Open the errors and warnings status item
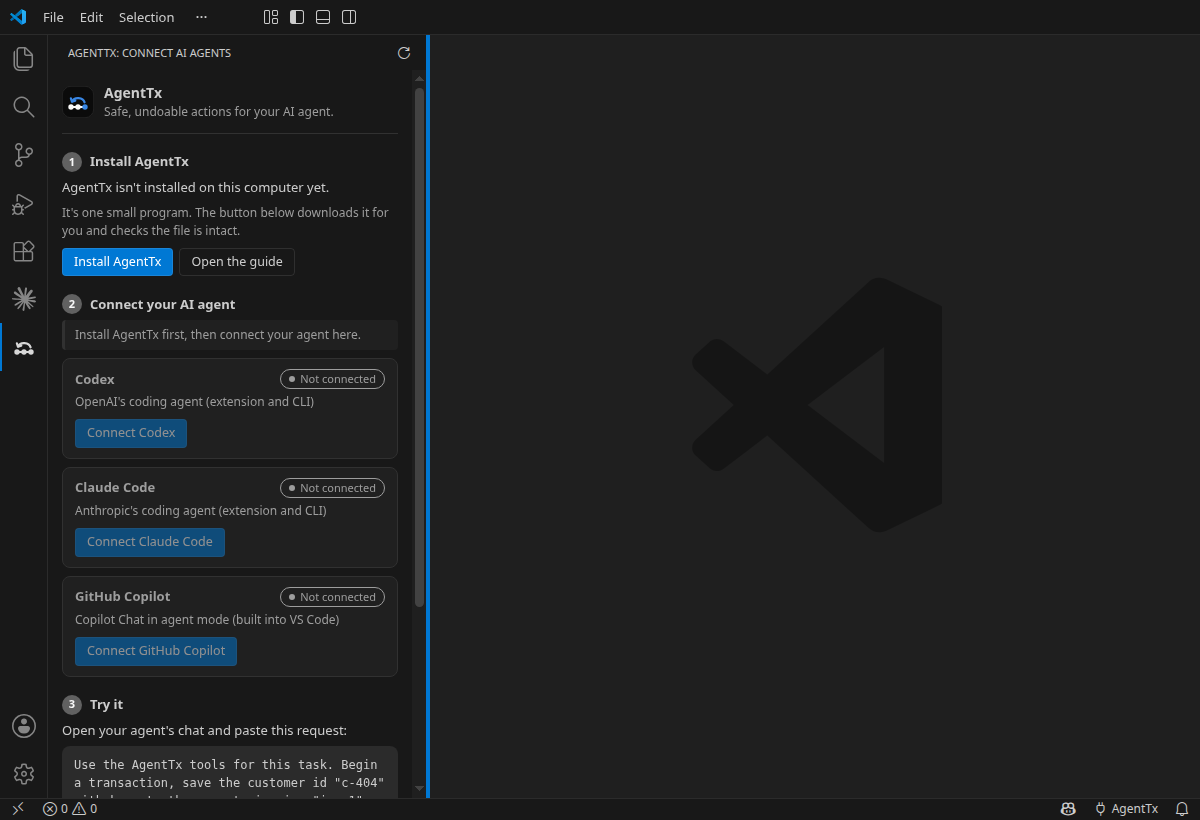The width and height of the screenshot is (1200, 820). click(x=70, y=809)
